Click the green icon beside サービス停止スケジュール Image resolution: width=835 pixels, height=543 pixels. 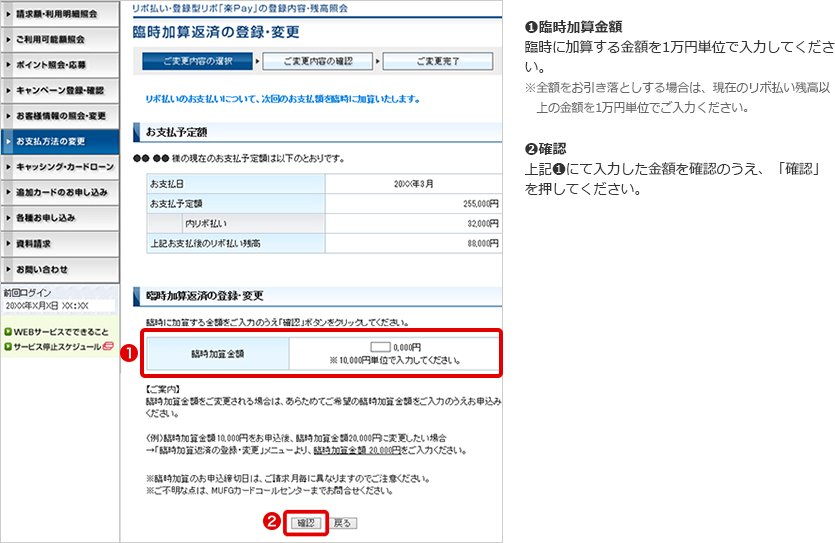click(x=7, y=347)
